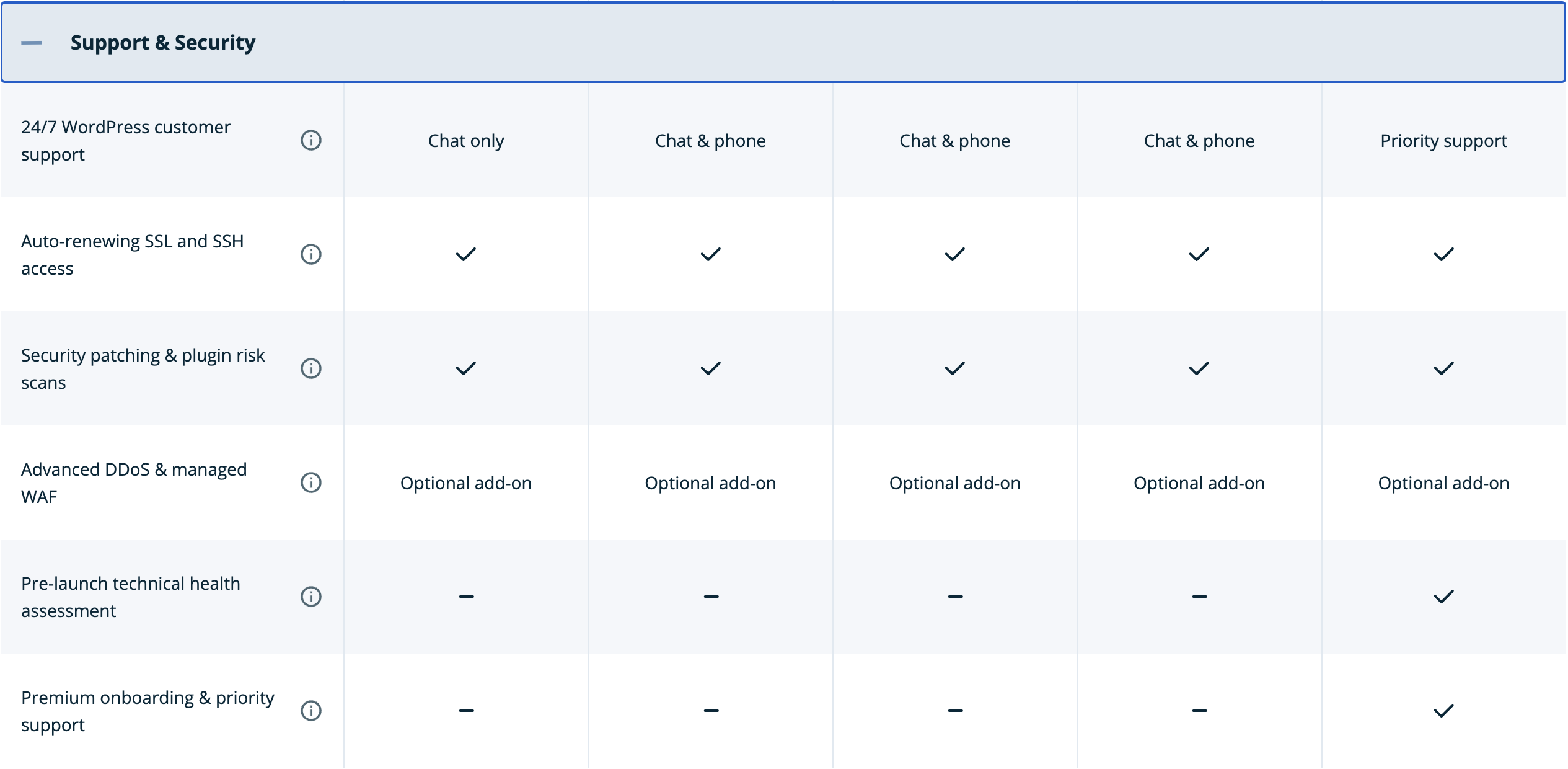Show info for Advanced DDoS & managed WAF
The image size is (1568, 769).
[x=311, y=482]
